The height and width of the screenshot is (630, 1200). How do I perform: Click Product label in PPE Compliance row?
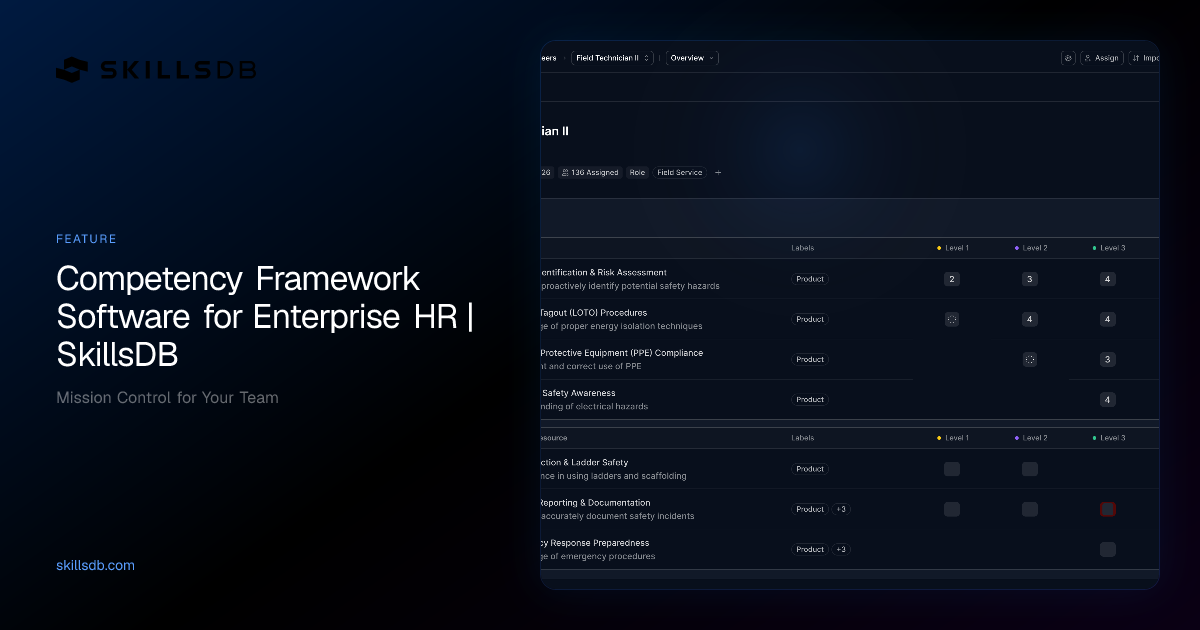tap(810, 359)
